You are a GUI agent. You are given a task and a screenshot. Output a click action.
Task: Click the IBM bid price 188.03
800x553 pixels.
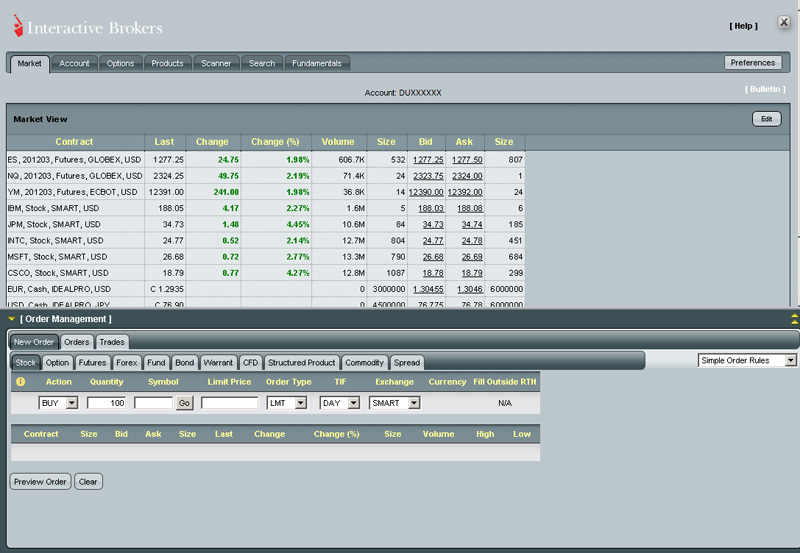tap(430, 208)
